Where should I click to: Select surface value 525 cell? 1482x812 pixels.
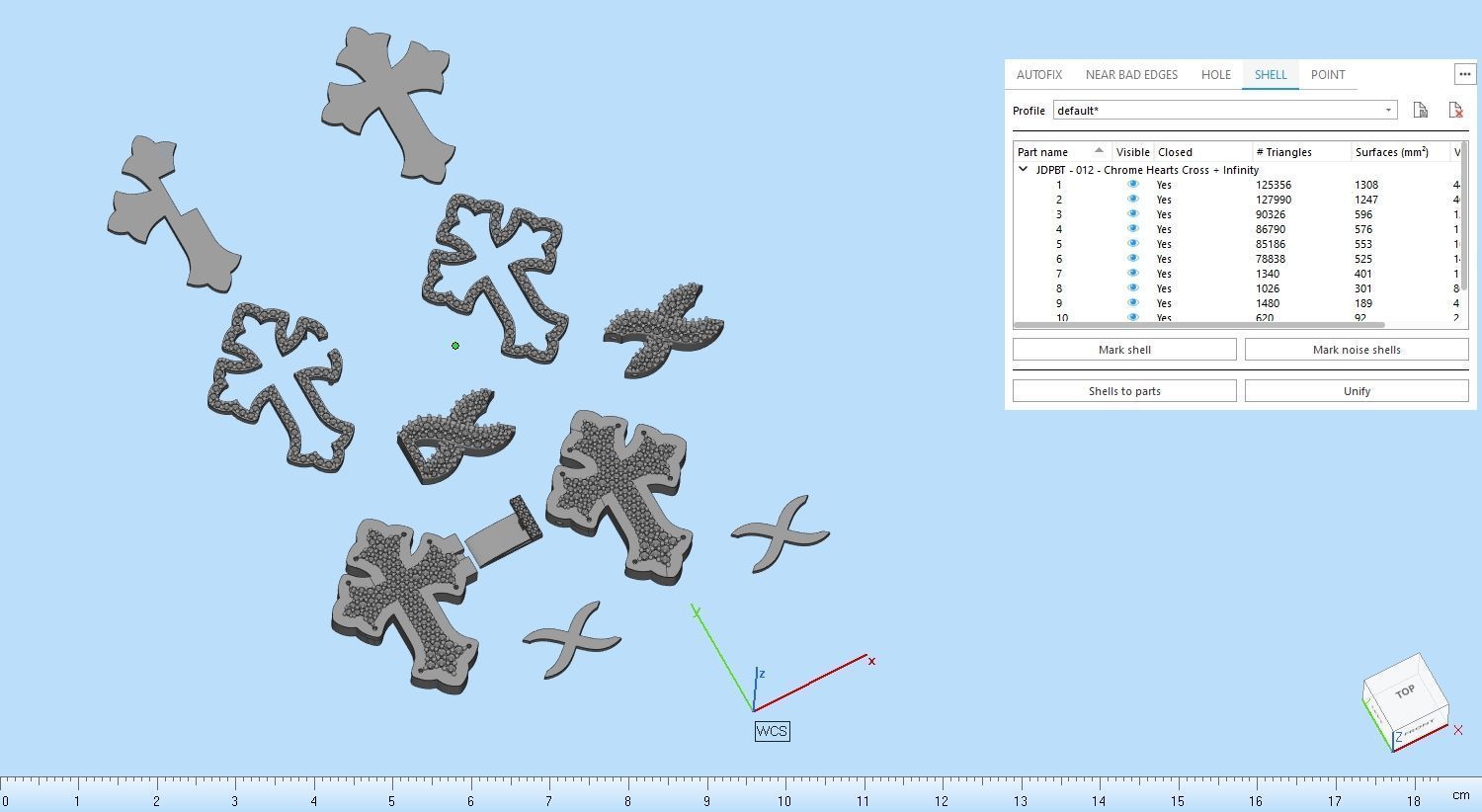click(1363, 259)
